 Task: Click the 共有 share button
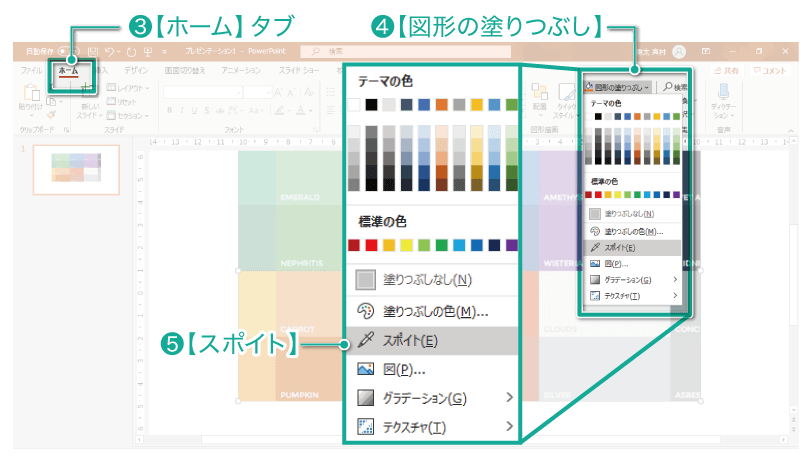tap(726, 71)
